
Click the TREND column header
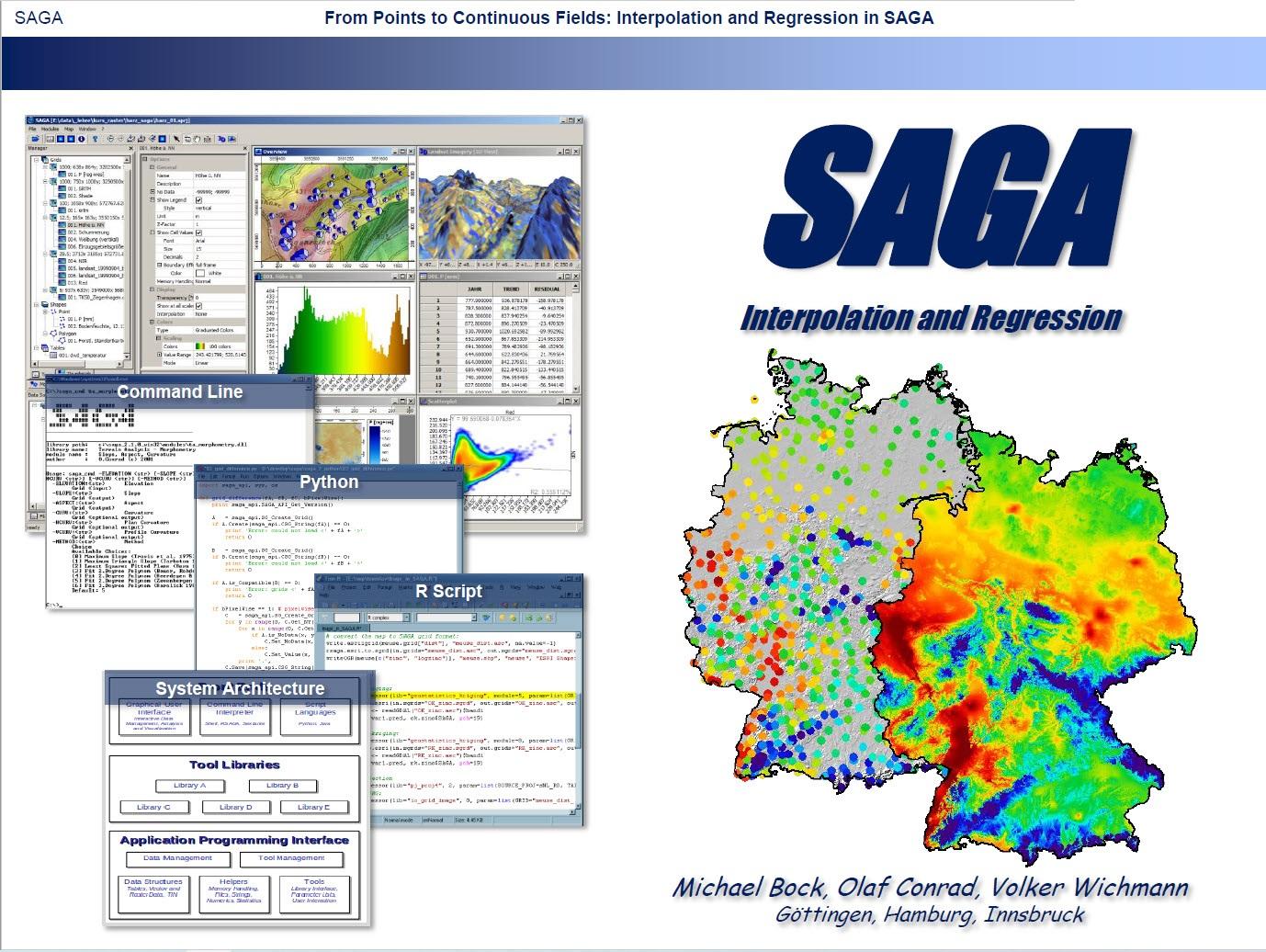(511, 289)
